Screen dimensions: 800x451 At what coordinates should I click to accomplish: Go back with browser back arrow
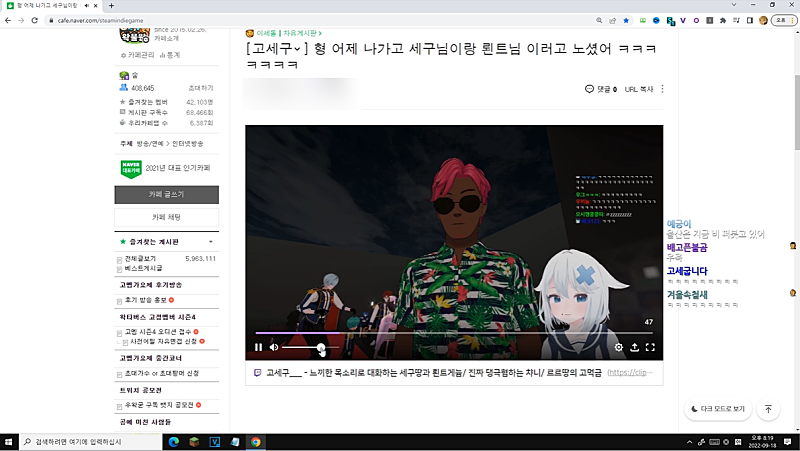click(x=8, y=20)
